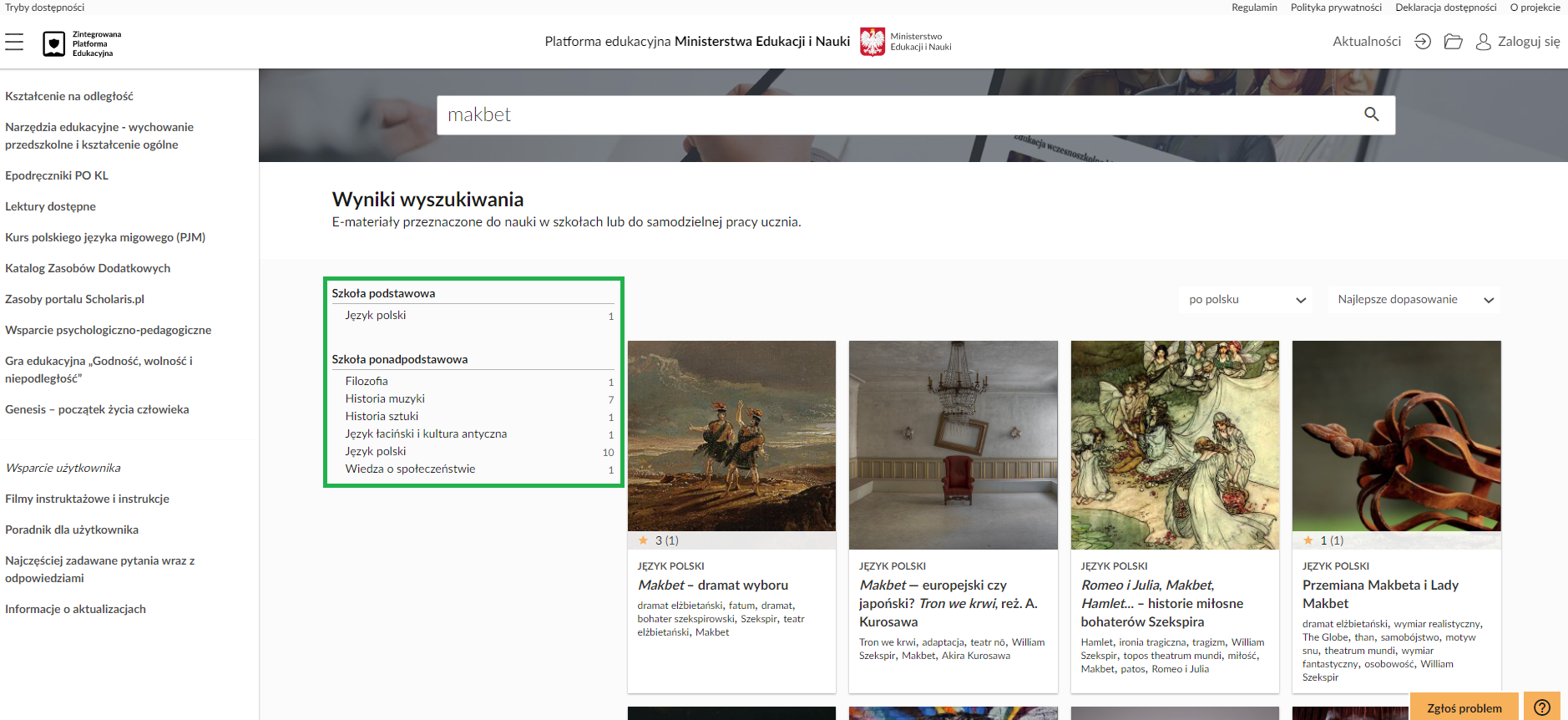Click the magnifier search icon
Image resolution: width=1568 pixels, height=720 pixels.
(x=1372, y=114)
